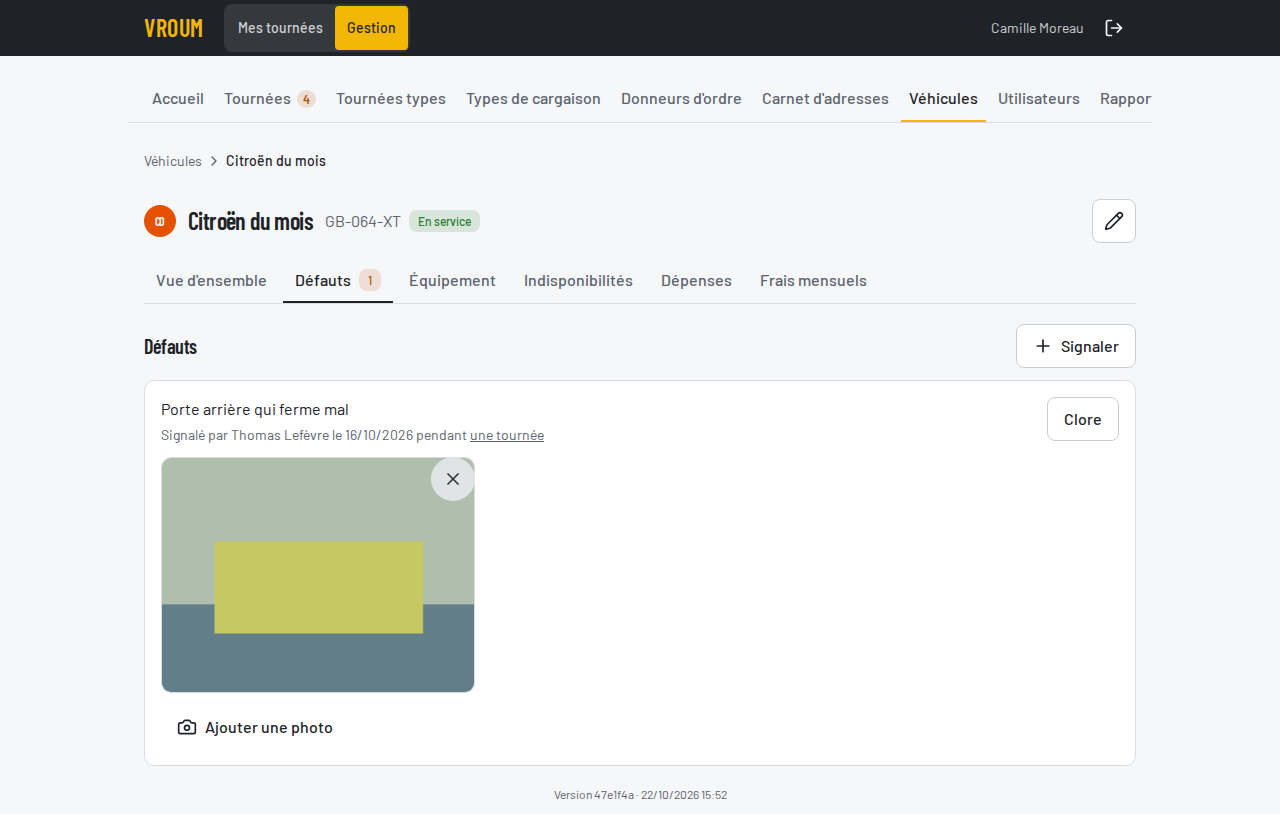Open Donneurs d'ordre section
Screen dimensions: 1280x814
681,98
